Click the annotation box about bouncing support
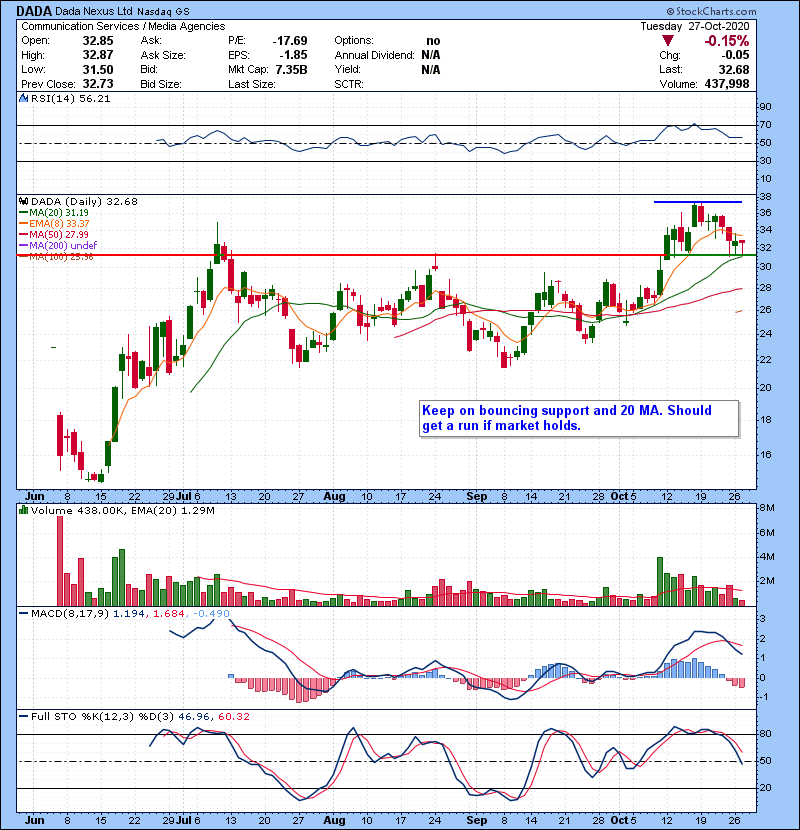Viewport: 800px width, 830px height. 579,418
